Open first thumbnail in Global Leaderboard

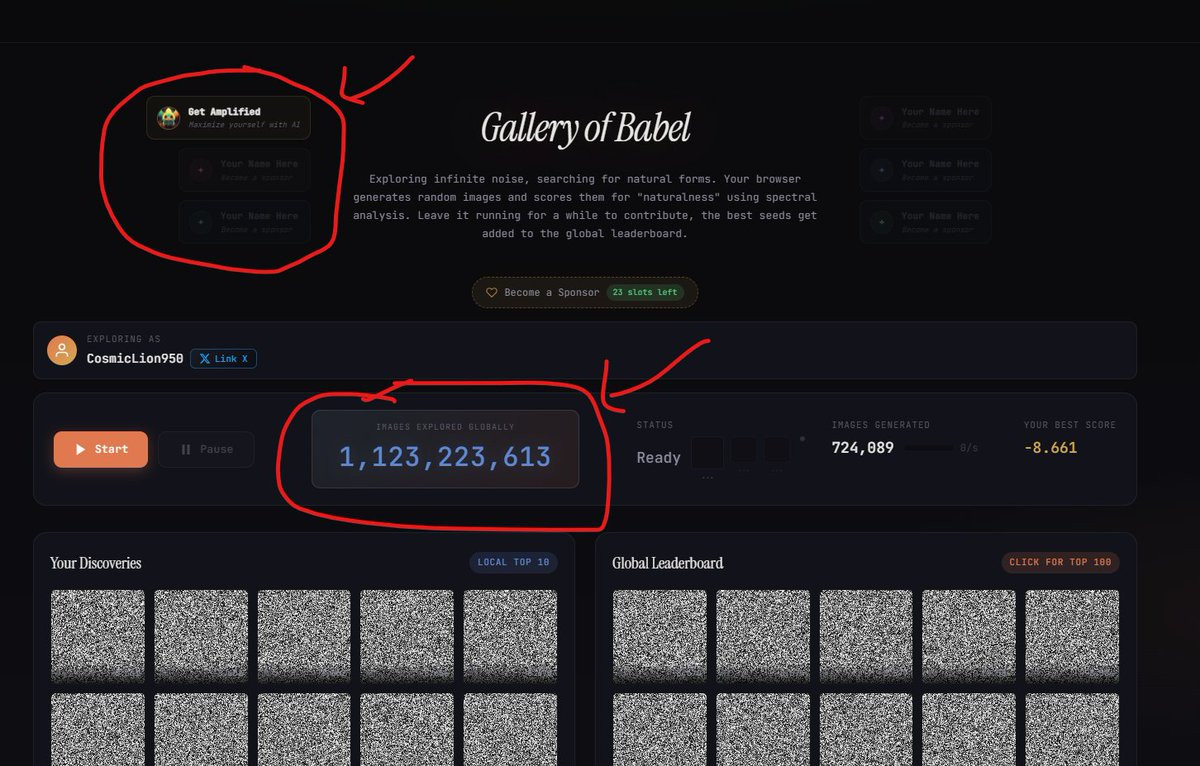(x=660, y=636)
